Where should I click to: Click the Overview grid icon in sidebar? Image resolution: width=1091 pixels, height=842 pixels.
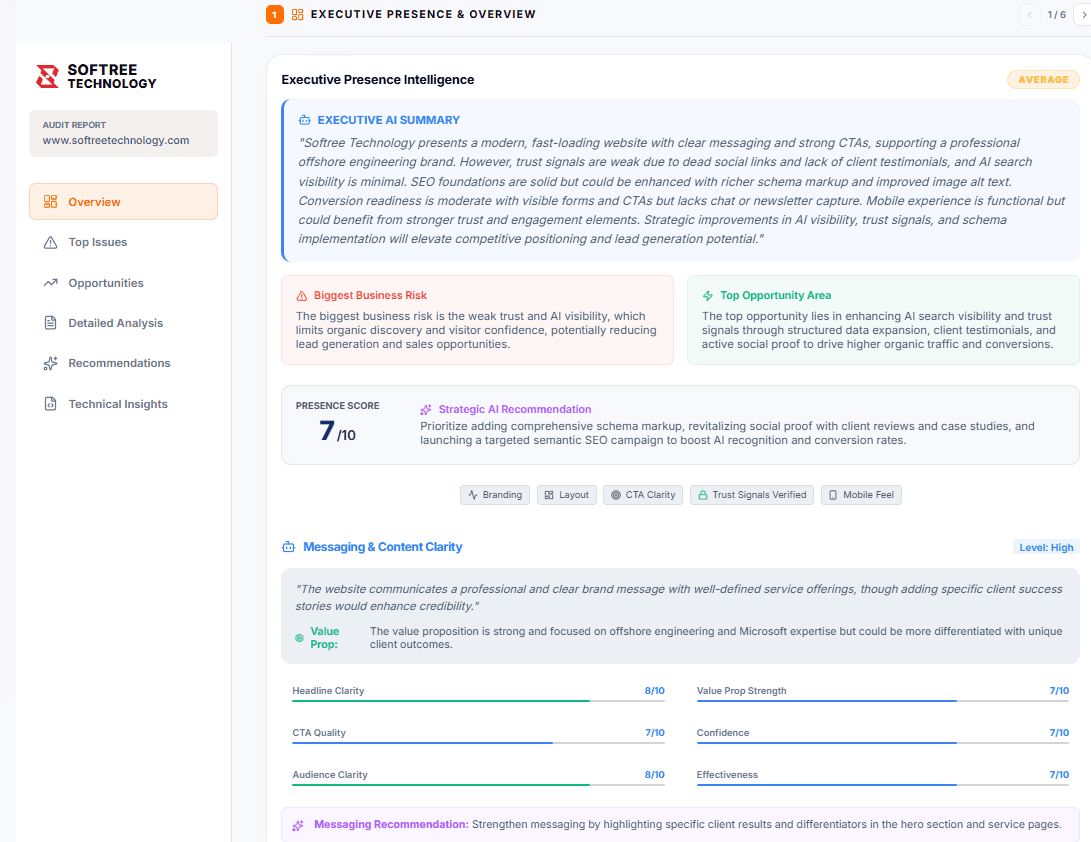pos(50,202)
